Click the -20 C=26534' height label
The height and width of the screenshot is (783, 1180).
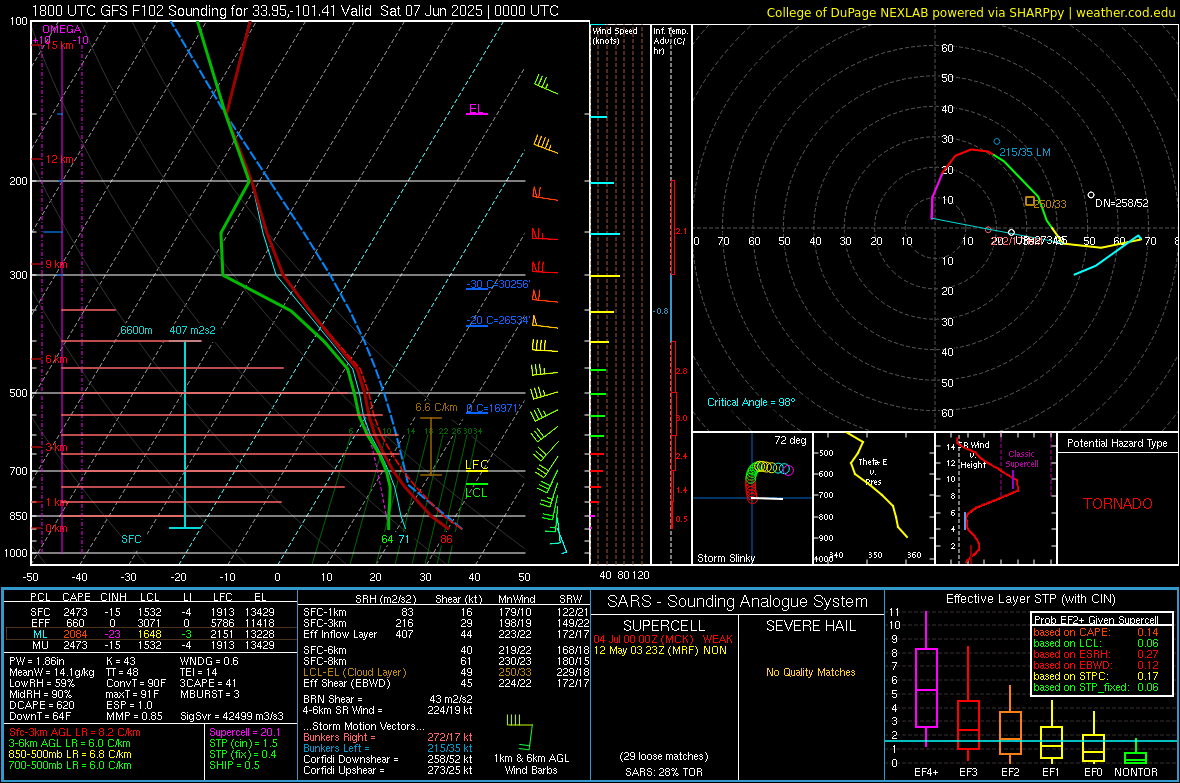(x=498, y=320)
